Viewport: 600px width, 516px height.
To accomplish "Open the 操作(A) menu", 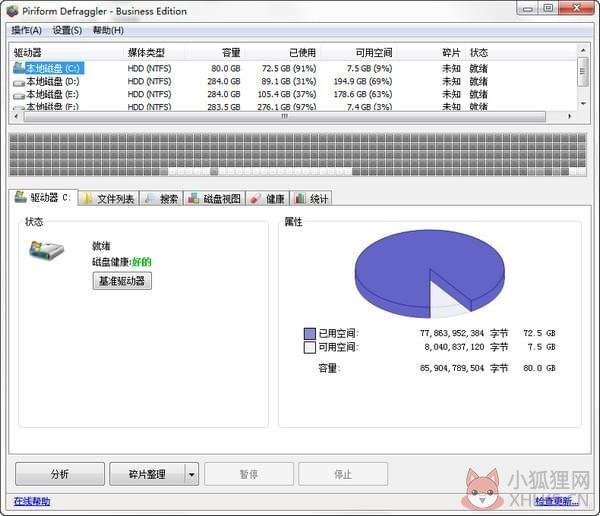I will coord(26,30).
